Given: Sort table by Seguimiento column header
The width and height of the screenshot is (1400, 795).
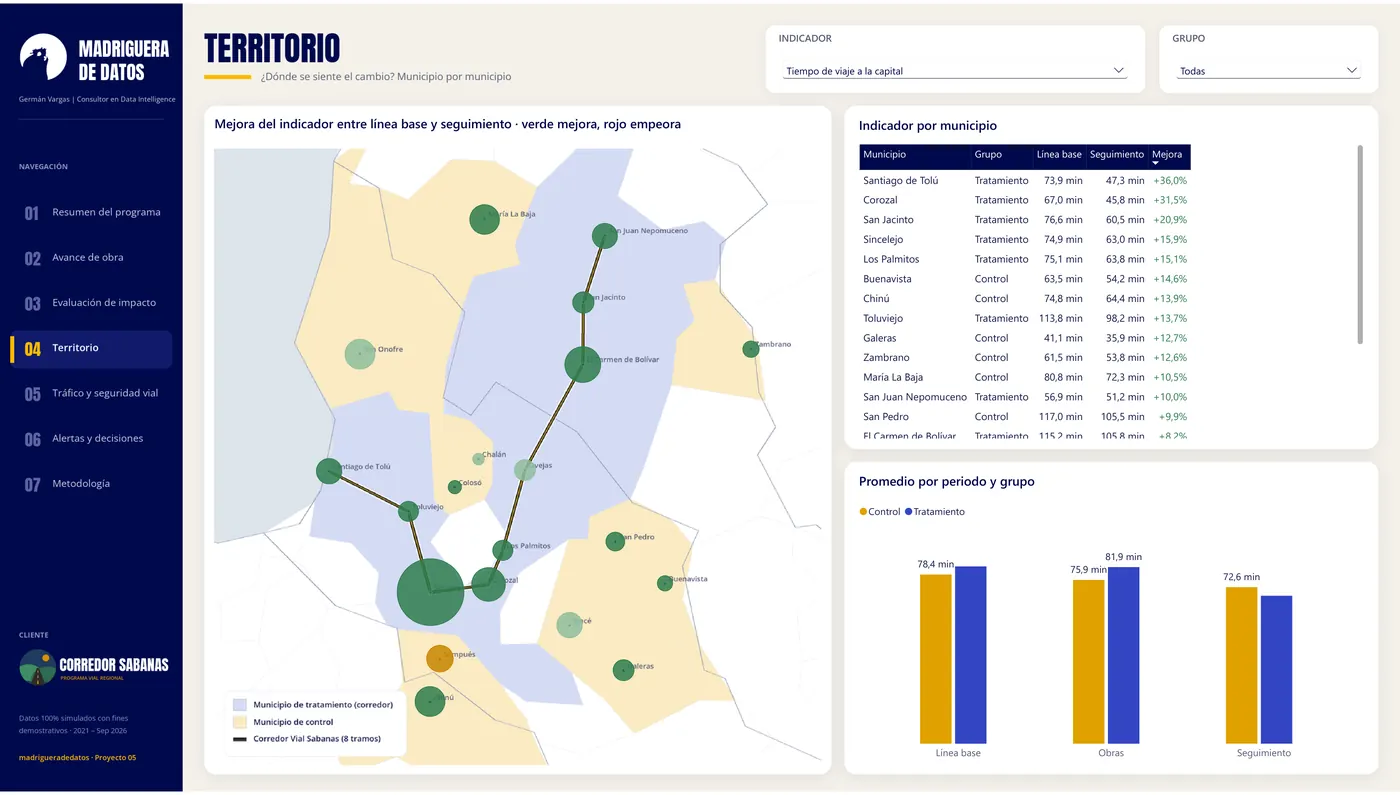Looking at the screenshot, I should click(1116, 155).
